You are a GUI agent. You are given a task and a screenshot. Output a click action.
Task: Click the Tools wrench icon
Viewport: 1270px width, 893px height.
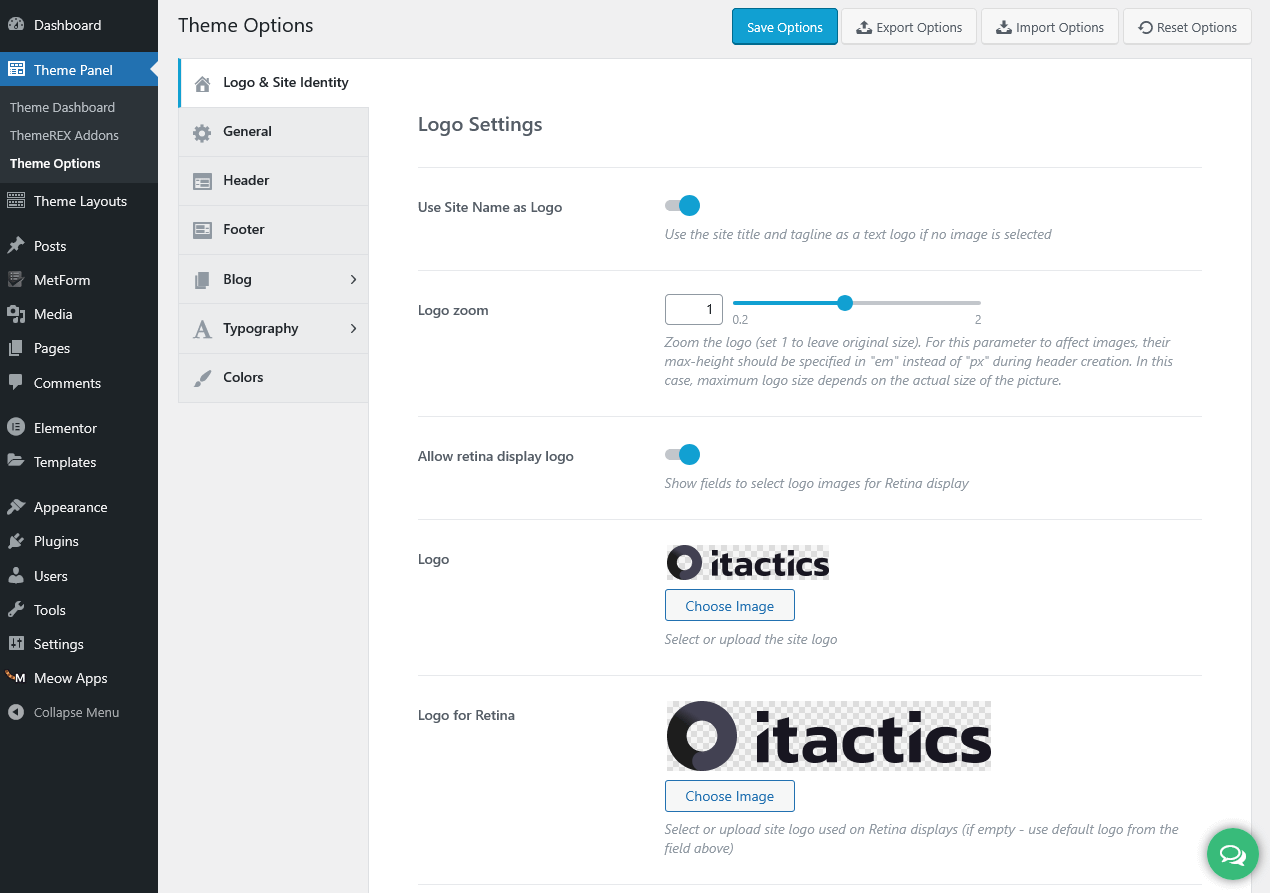point(16,610)
